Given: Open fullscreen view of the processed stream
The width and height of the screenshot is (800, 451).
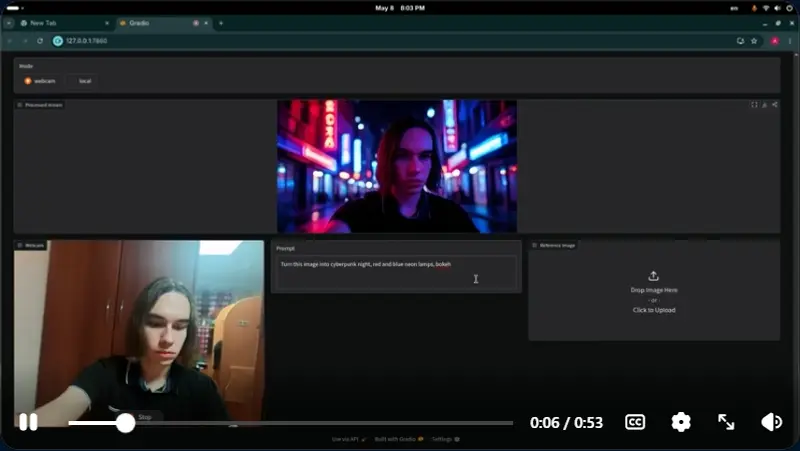Looking at the screenshot, I should (x=754, y=105).
